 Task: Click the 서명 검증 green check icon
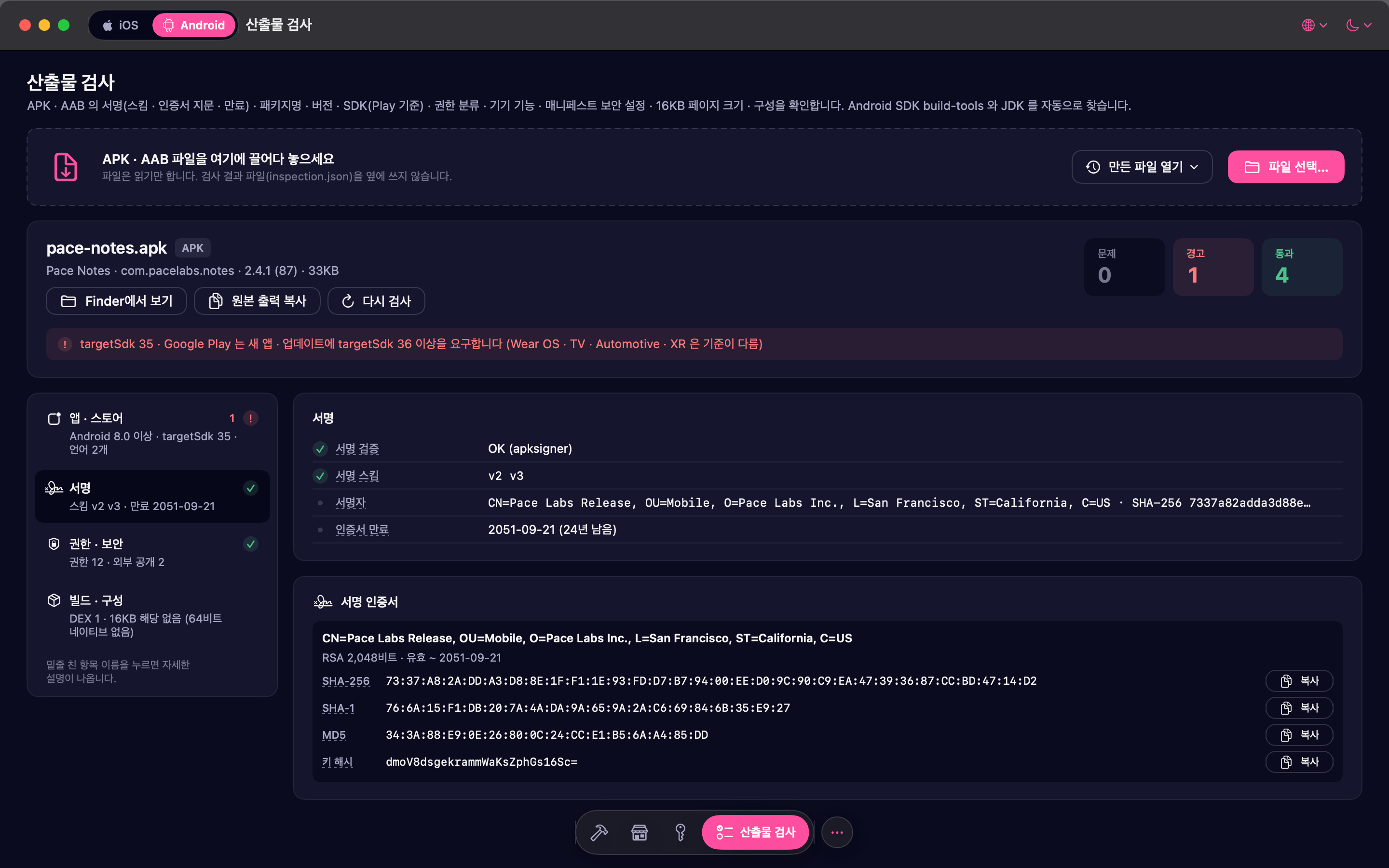pos(320,448)
